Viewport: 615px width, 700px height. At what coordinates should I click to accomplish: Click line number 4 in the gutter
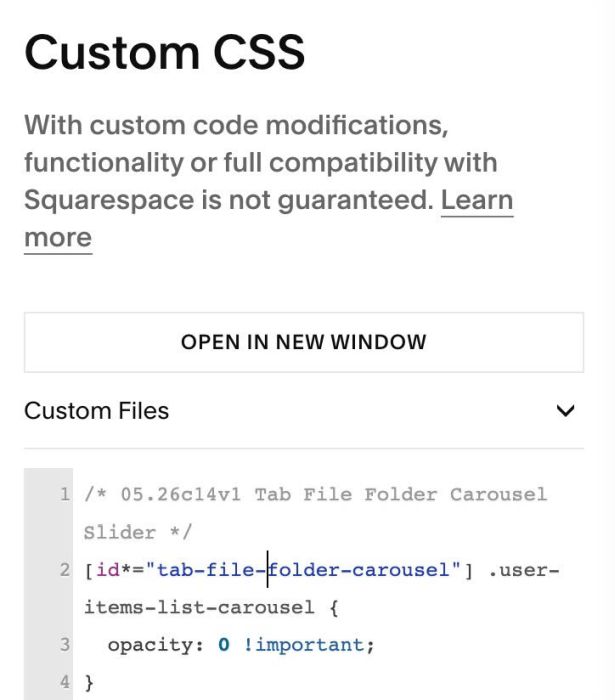pos(65,682)
